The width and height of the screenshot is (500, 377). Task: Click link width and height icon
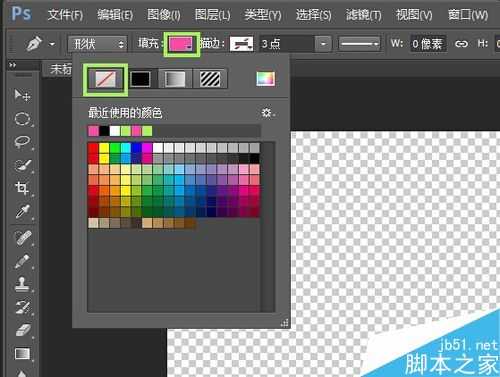[x=461, y=44]
